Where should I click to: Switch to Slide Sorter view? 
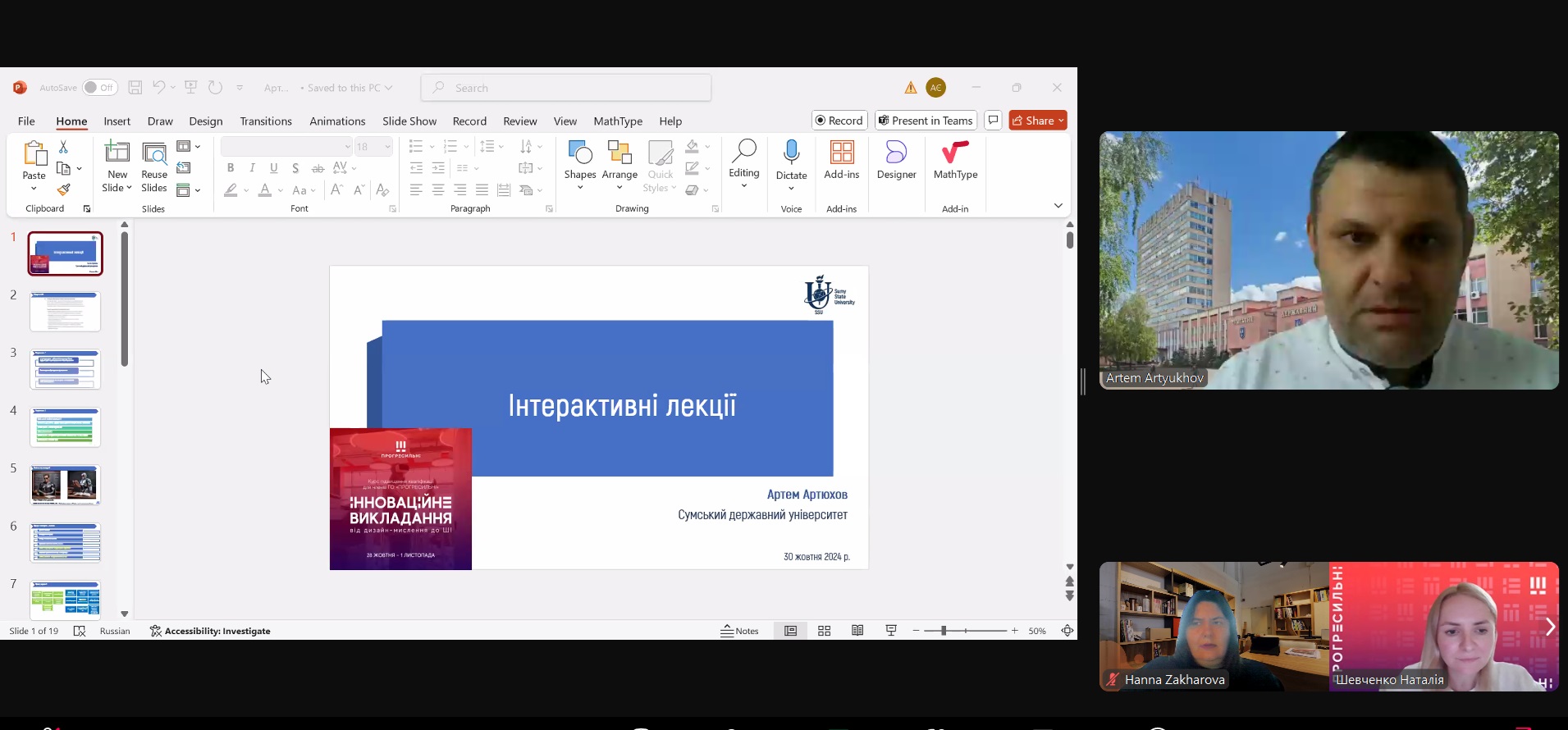point(825,631)
